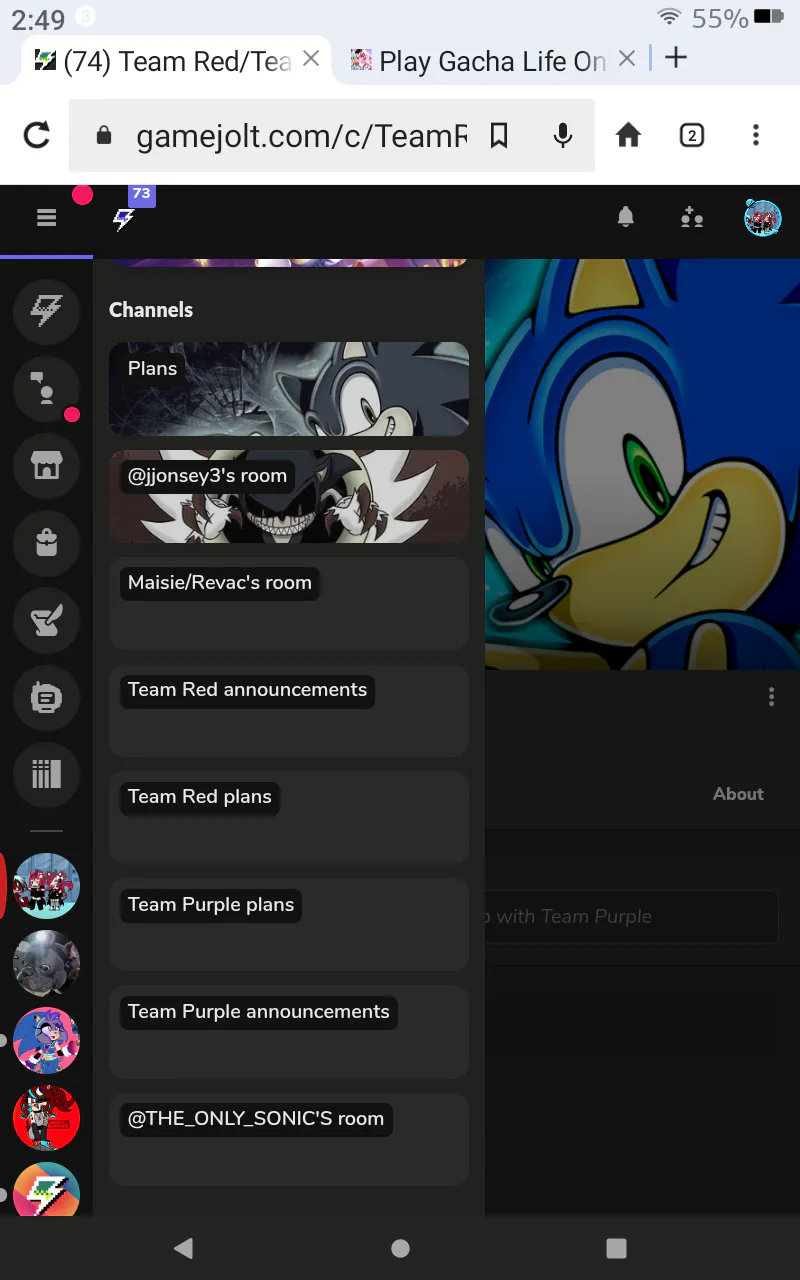Image resolution: width=800 pixels, height=1280 pixels.
Task: Select the red-haired characters community avatar
Action: (46, 886)
